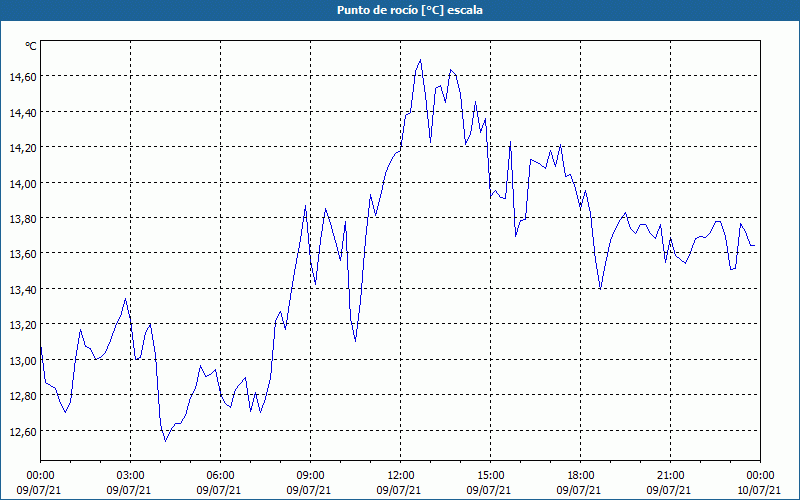800x500 pixels.
Task: Click the 13,40 y-axis label
Action: 23,289
